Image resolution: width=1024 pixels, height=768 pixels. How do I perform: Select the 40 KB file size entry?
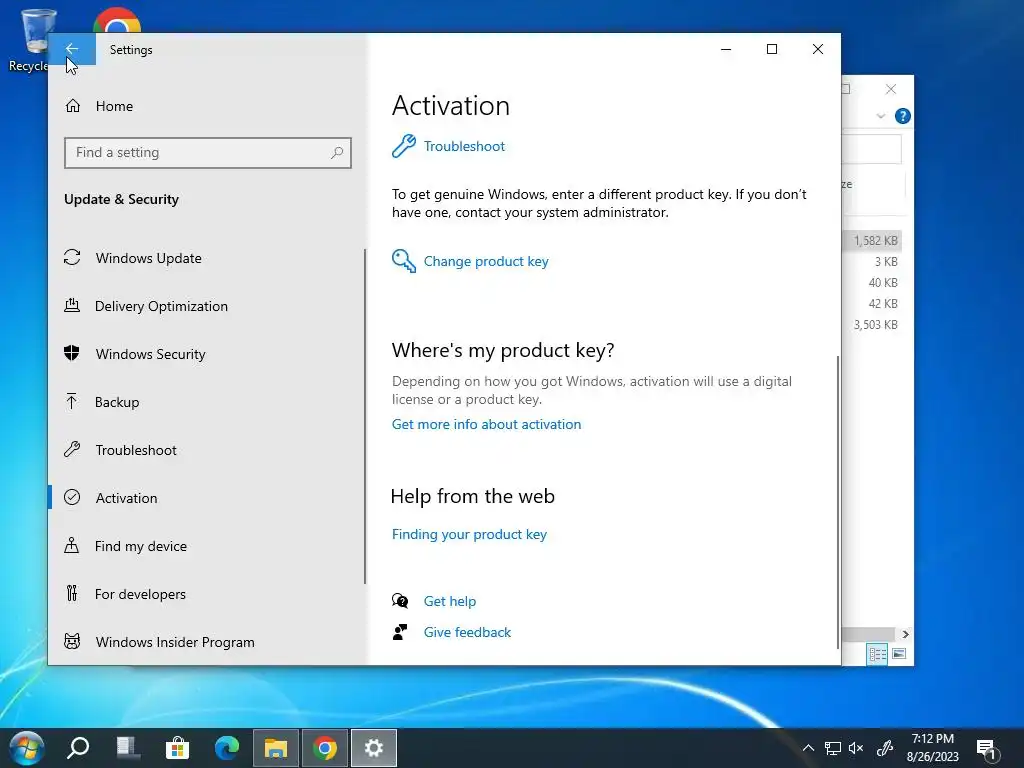pos(883,283)
